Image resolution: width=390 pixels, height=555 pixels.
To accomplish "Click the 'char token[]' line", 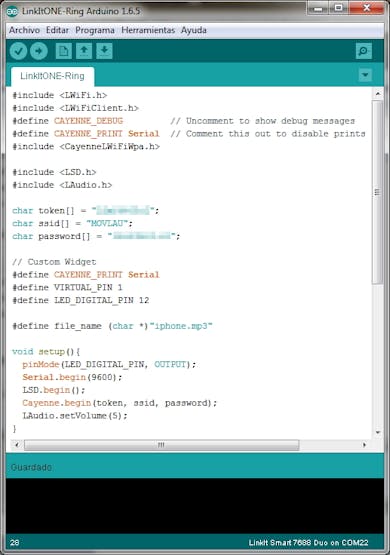I will point(86,211).
